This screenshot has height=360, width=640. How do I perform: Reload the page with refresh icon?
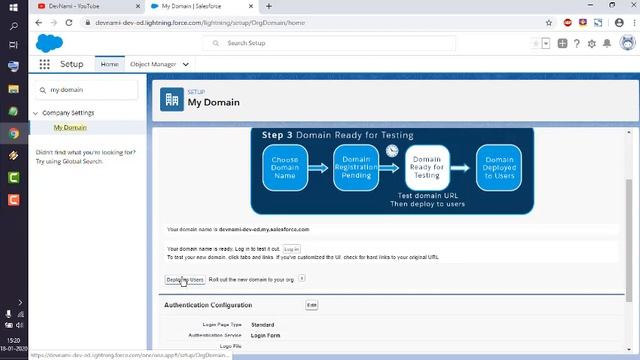click(69, 23)
